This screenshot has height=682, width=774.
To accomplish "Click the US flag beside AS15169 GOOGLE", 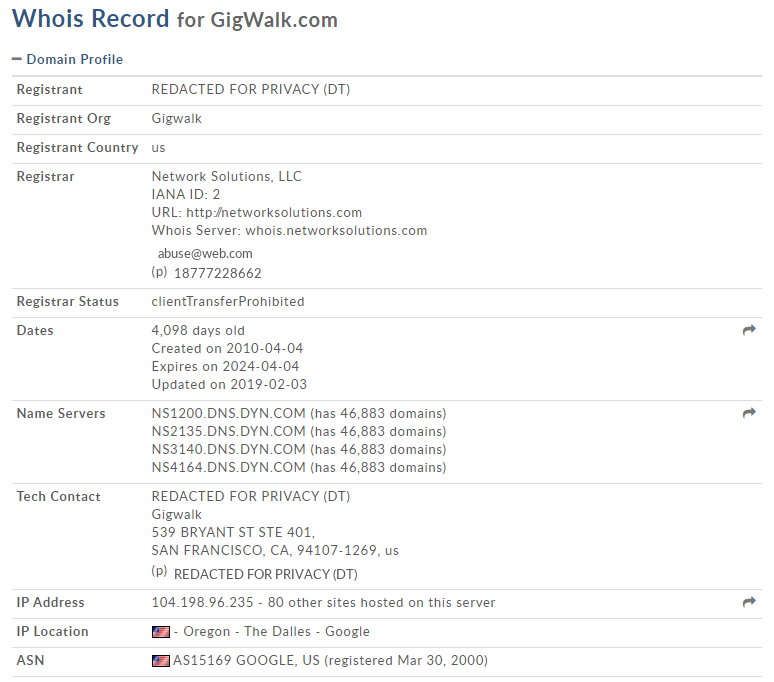I will pos(160,661).
